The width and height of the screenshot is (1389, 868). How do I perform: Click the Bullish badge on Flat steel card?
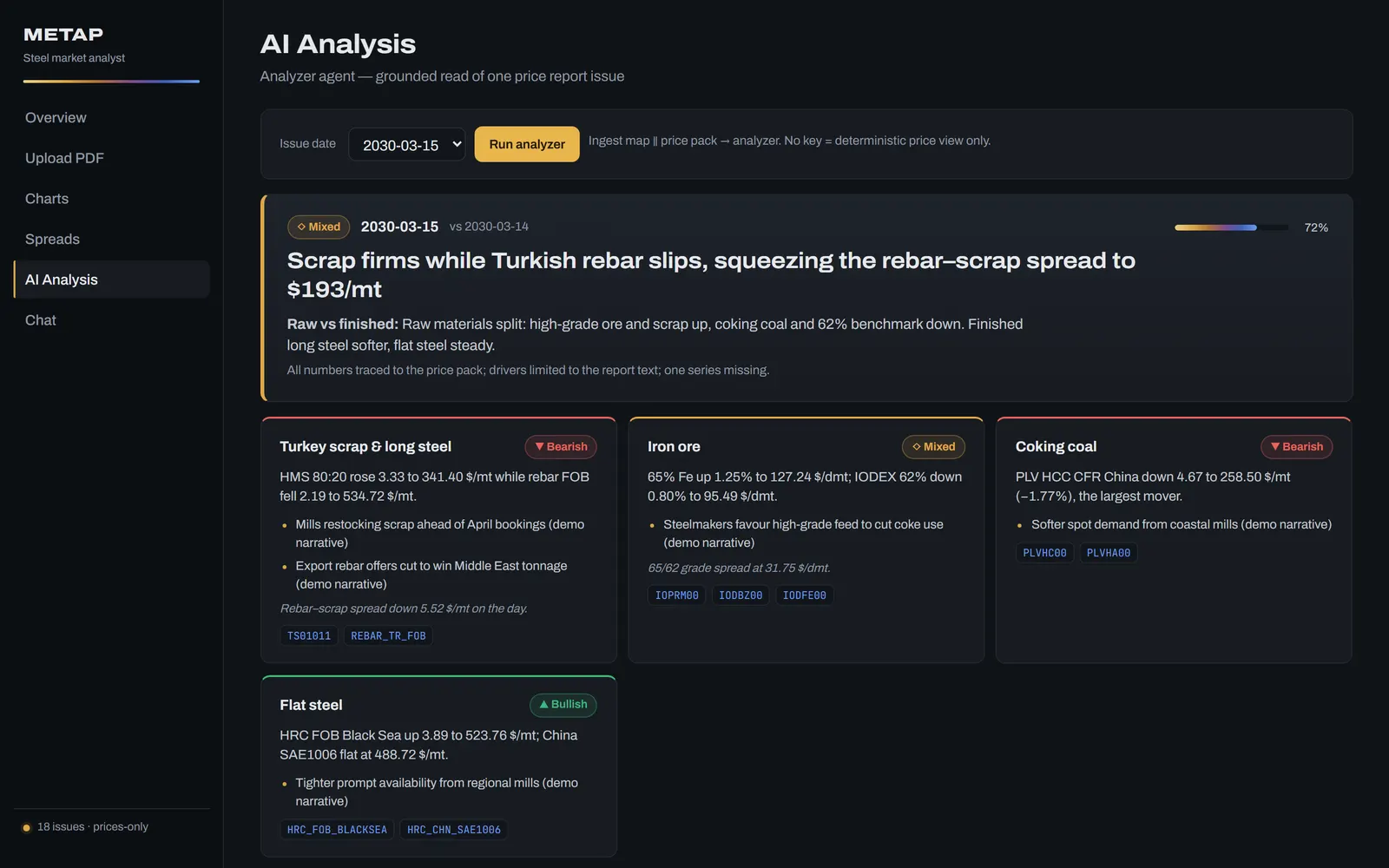563,705
